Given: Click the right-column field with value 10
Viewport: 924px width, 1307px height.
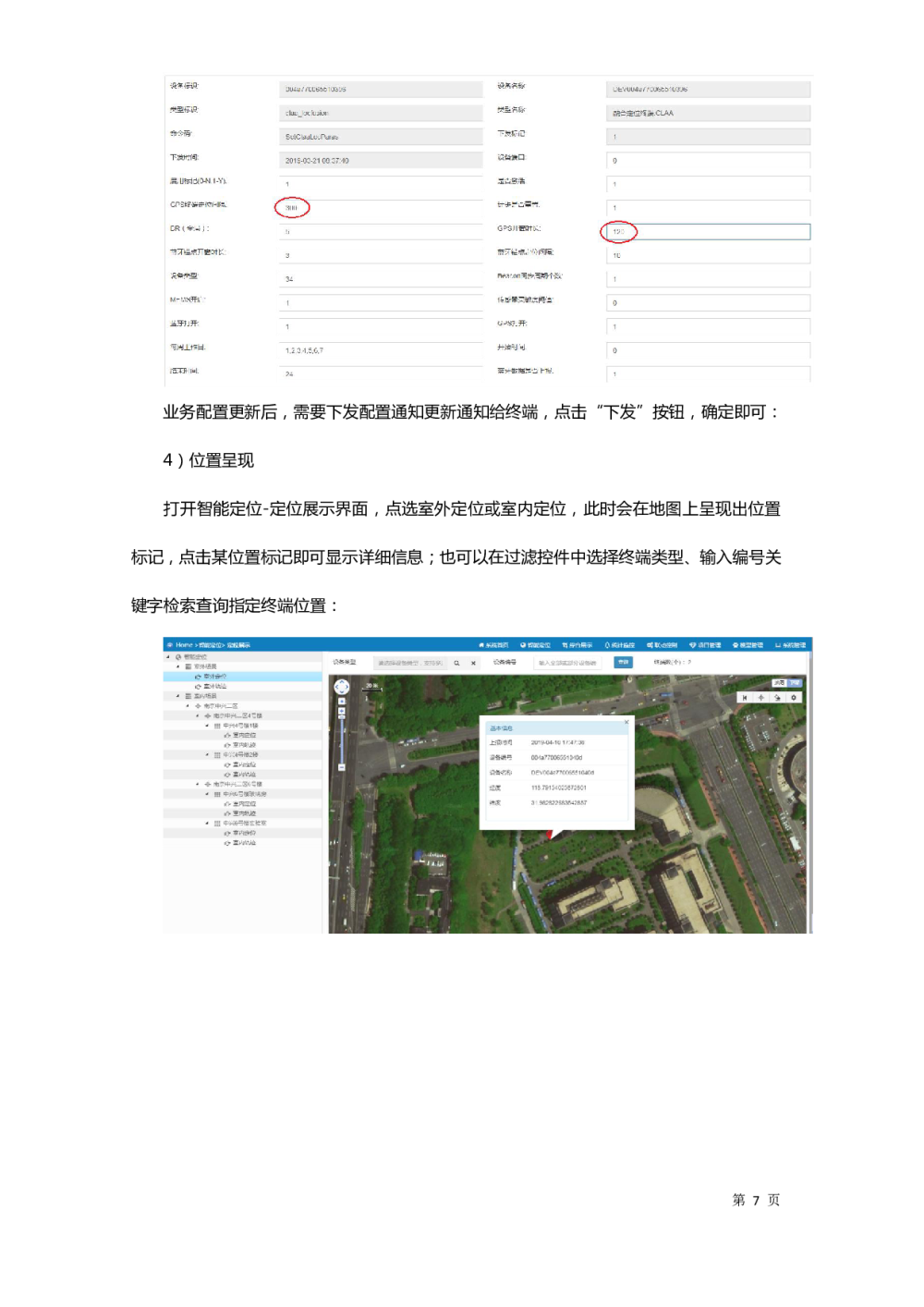Looking at the screenshot, I should click(708, 255).
